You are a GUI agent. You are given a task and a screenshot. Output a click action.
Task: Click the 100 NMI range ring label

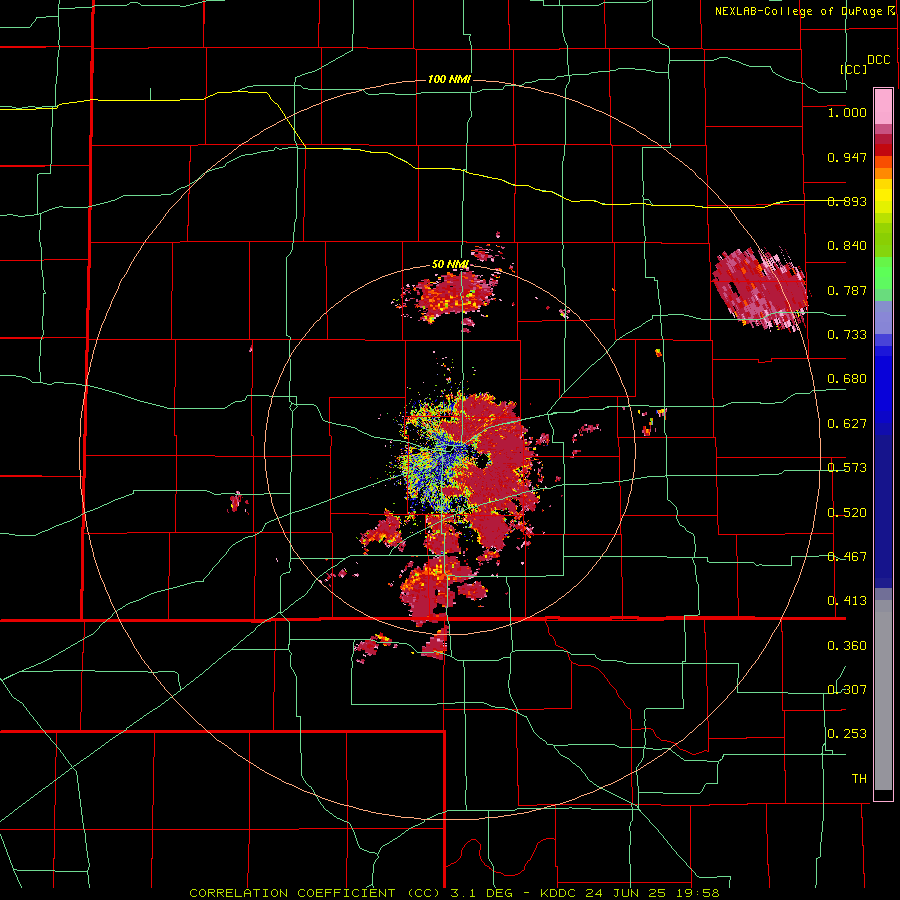click(449, 79)
